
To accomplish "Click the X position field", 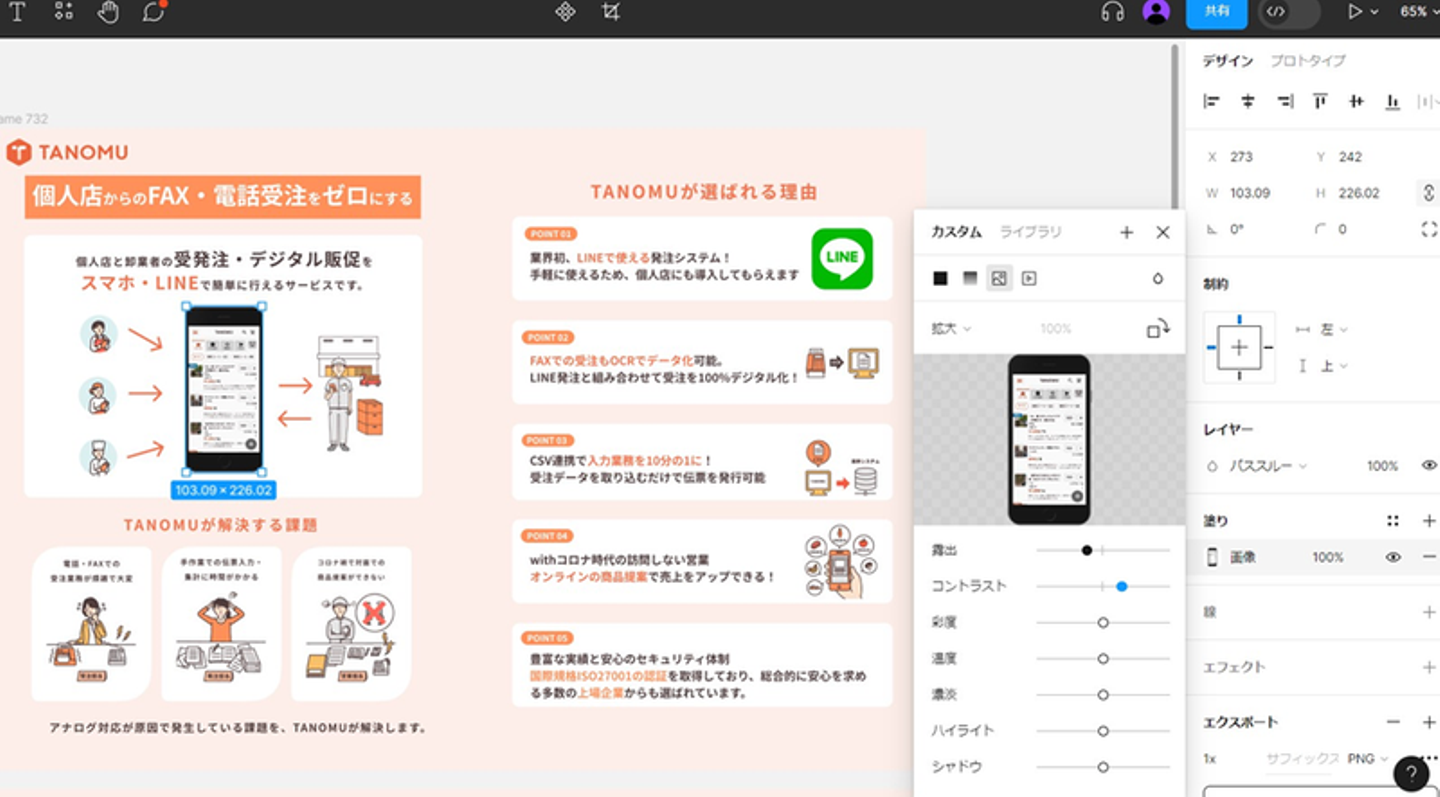I will point(1250,157).
